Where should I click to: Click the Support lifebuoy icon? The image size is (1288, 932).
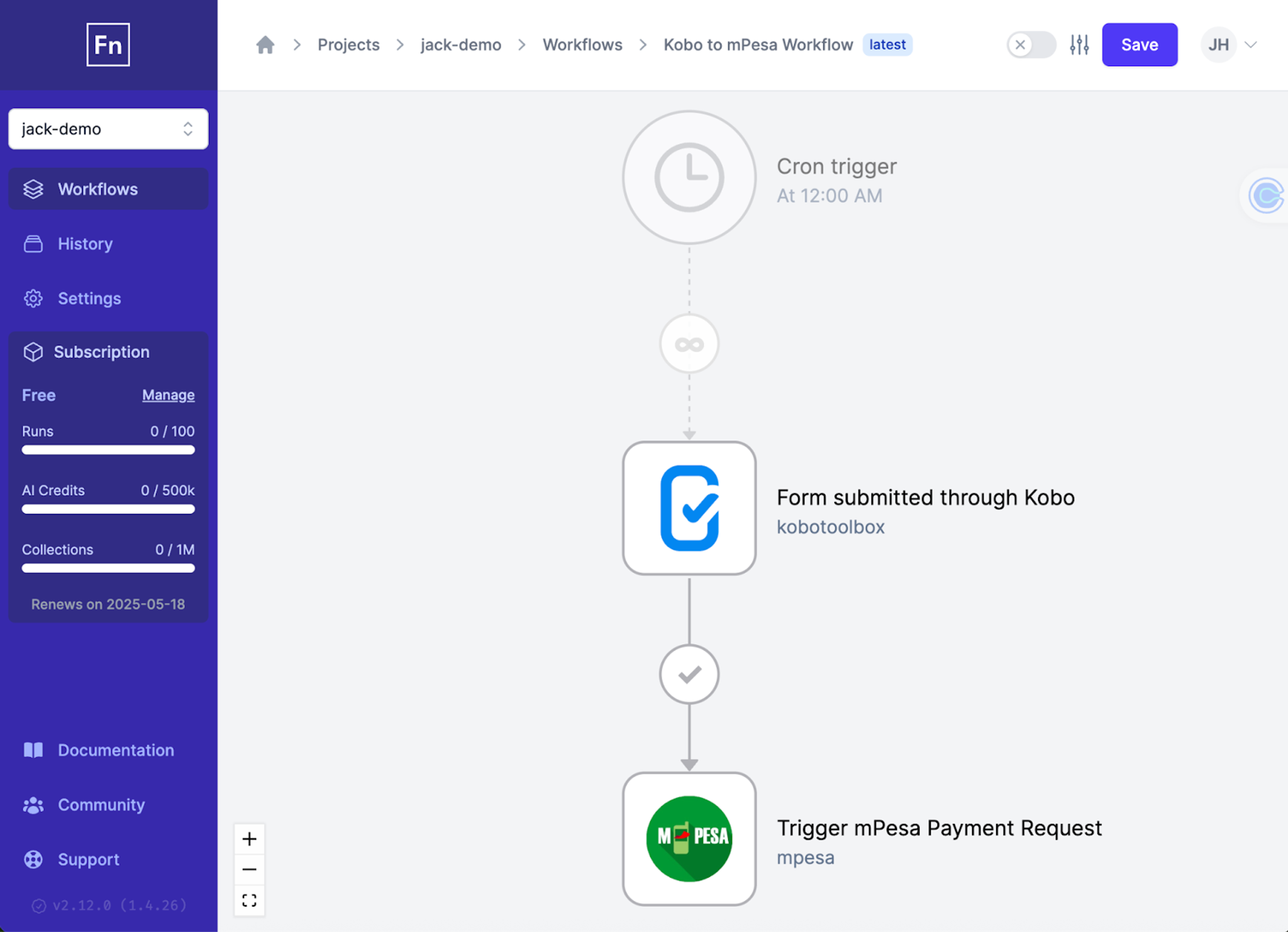point(33,860)
